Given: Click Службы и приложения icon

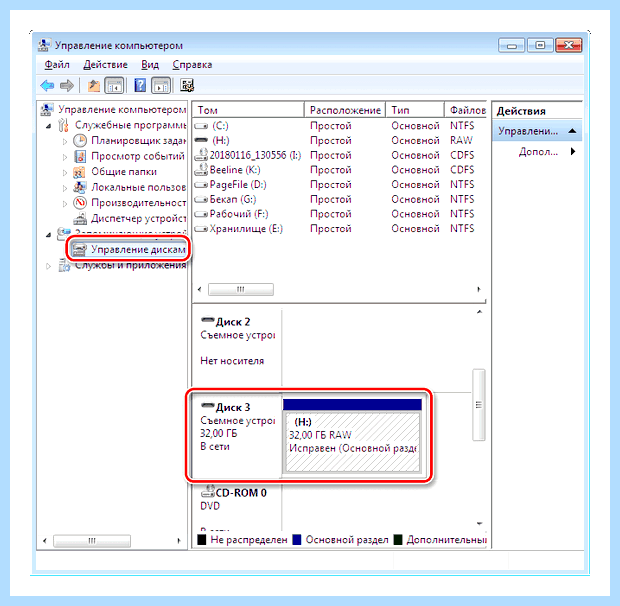Looking at the screenshot, I should [x=64, y=266].
